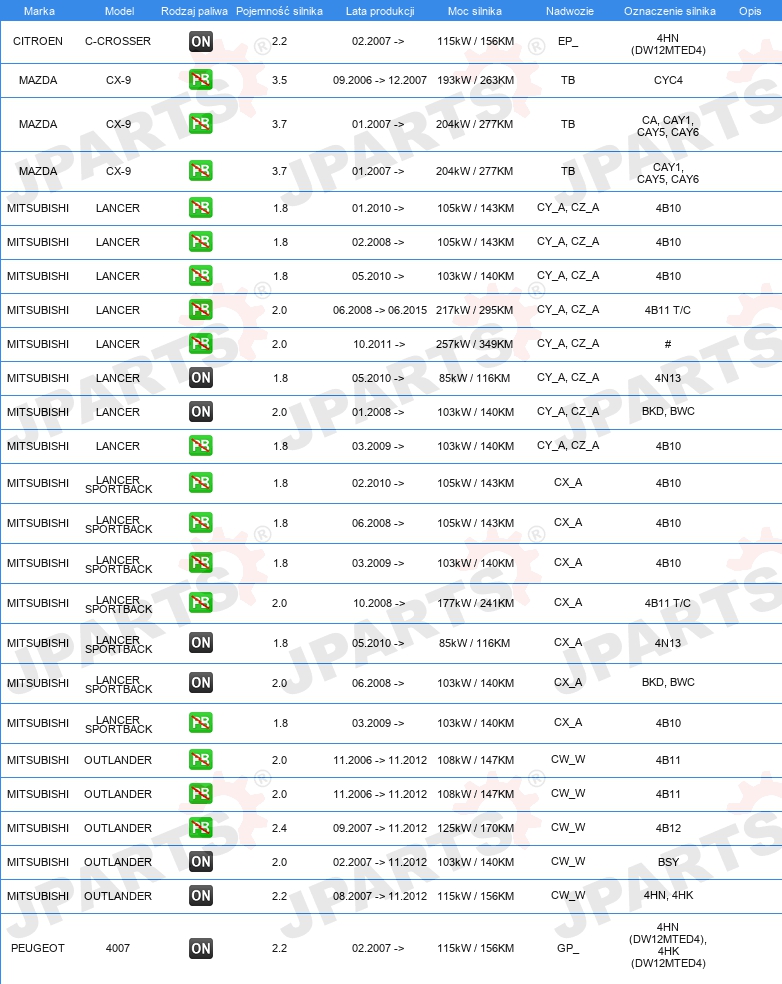Click engine code 4HN, 4HK
The image size is (782, 984).
tap(668, 896)
